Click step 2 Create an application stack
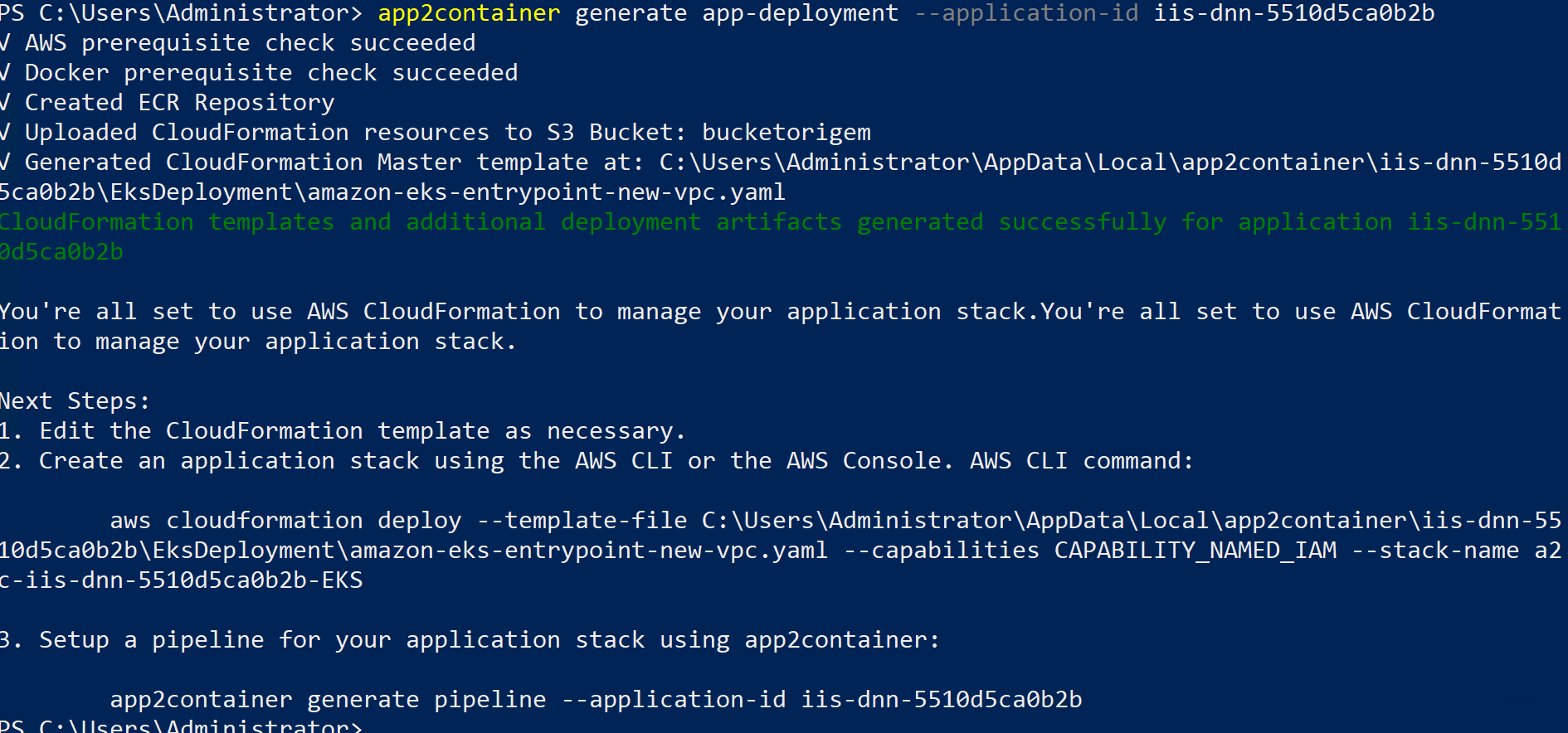This screenshot has height=733, width=1568. 597,461
